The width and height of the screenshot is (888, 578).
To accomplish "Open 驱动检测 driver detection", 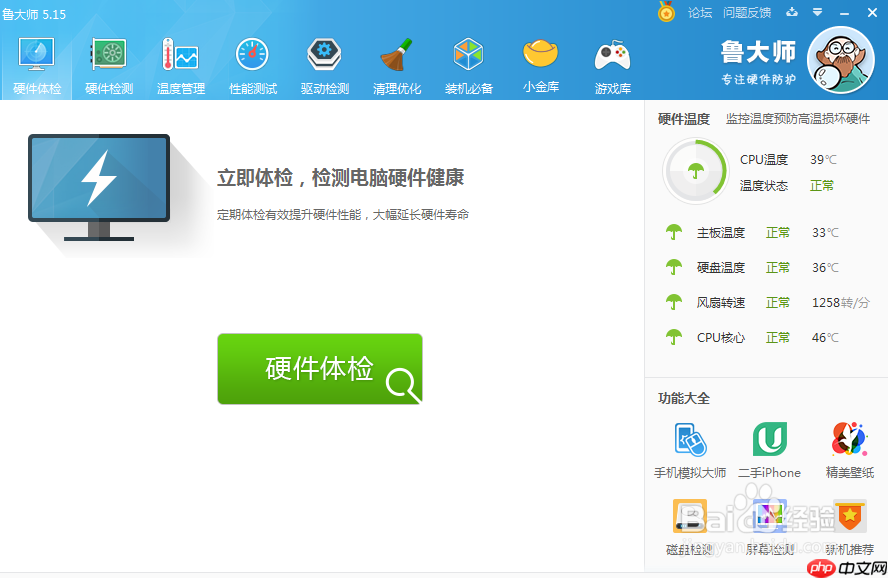I will 325,66.
